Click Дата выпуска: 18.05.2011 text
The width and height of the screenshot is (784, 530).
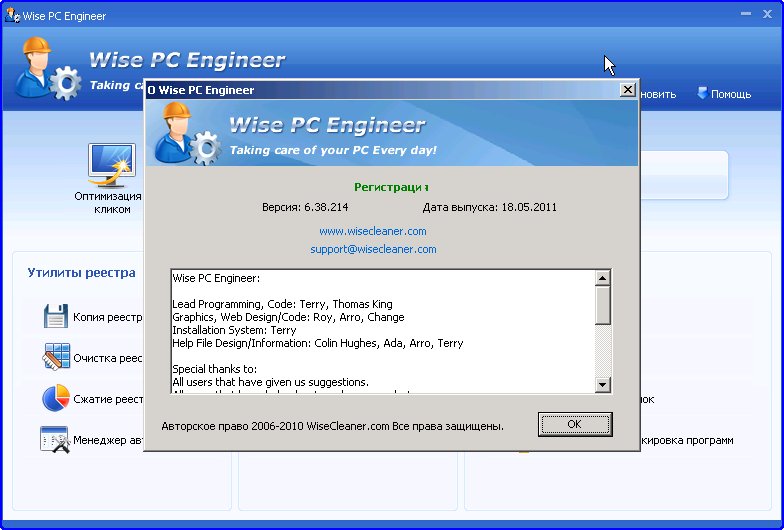pos(490,207)
